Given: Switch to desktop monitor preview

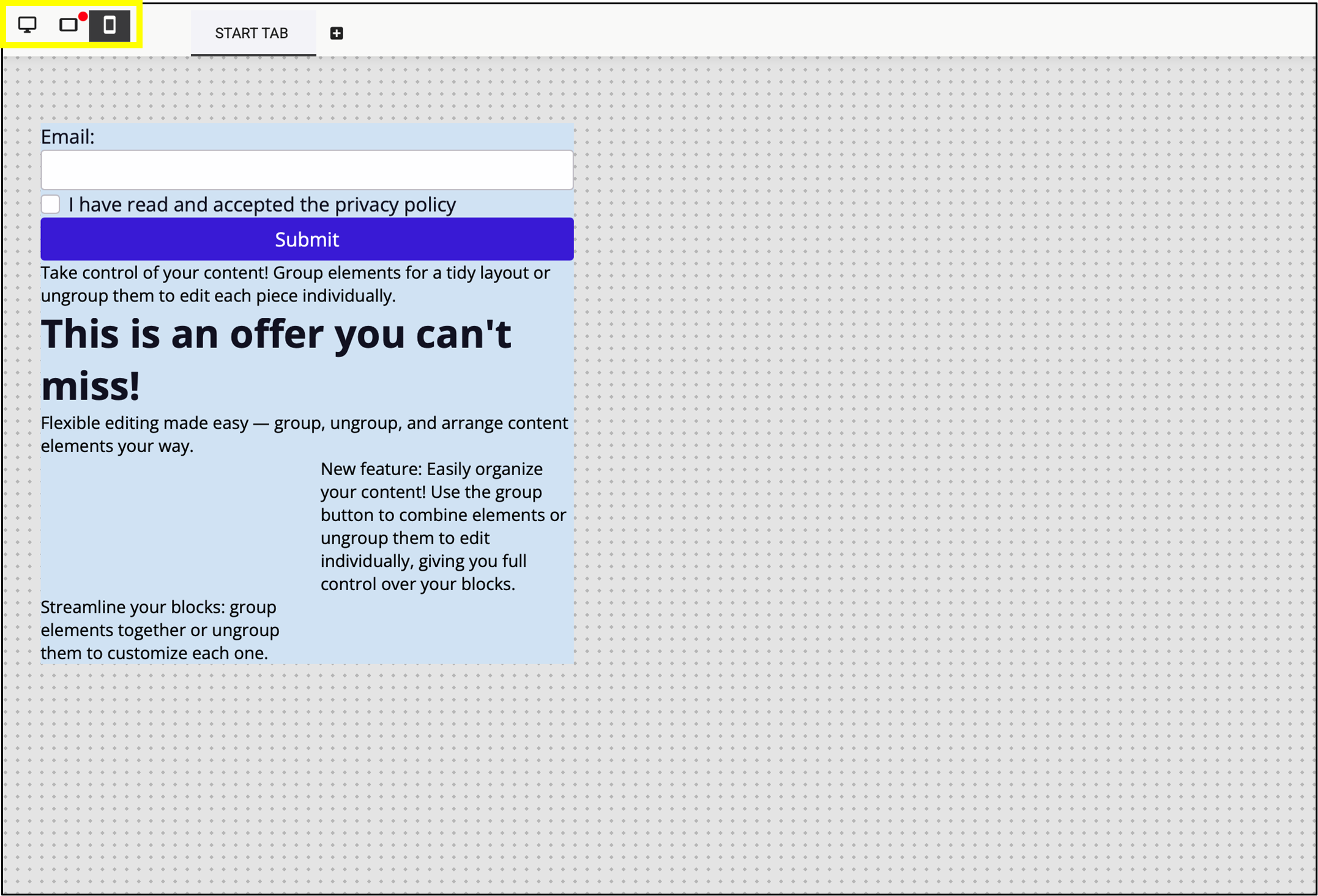Looking at the screenshot, I should click(x=28, y=25).
